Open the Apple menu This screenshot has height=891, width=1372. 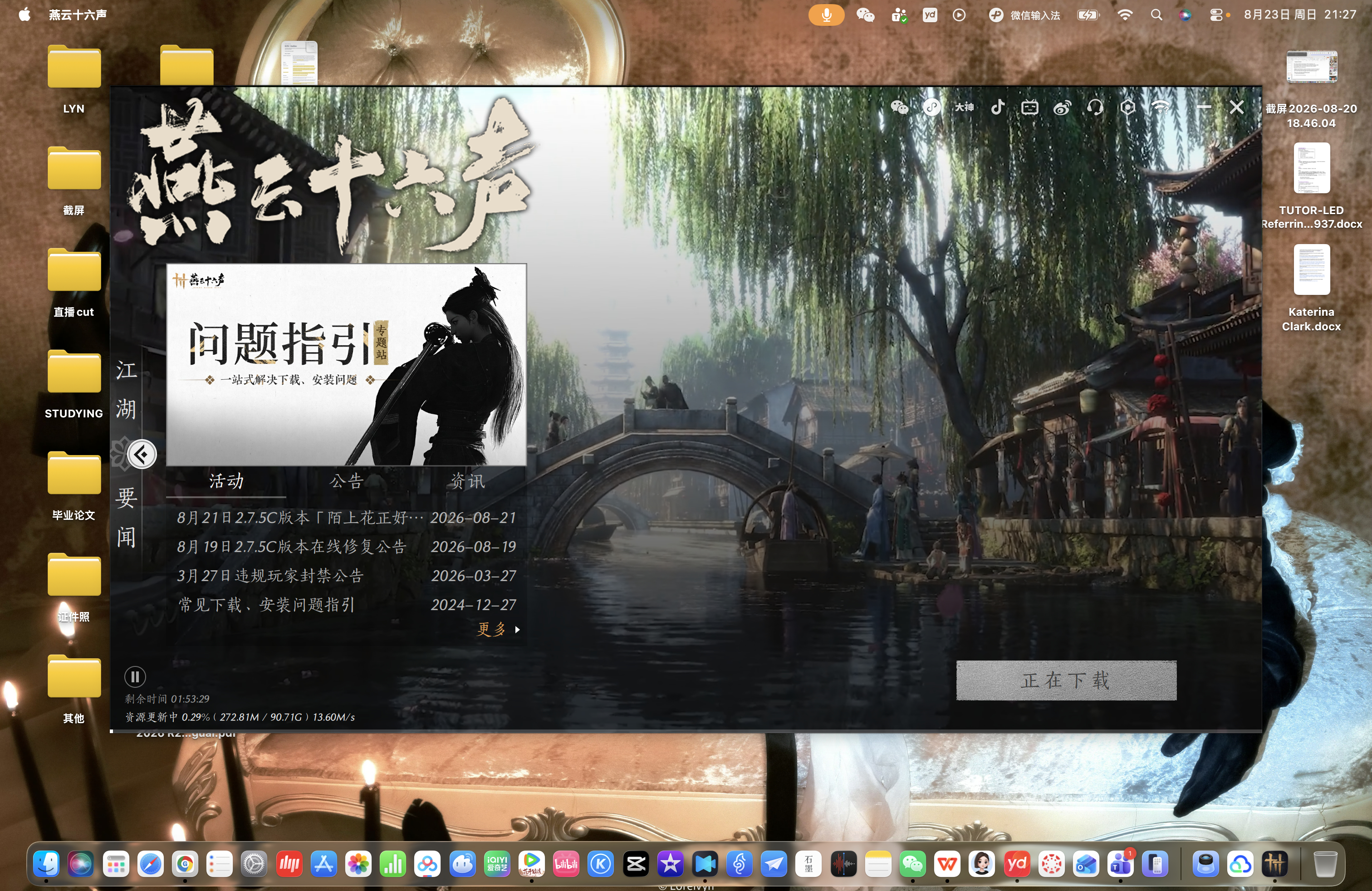(x=24, y=15)
